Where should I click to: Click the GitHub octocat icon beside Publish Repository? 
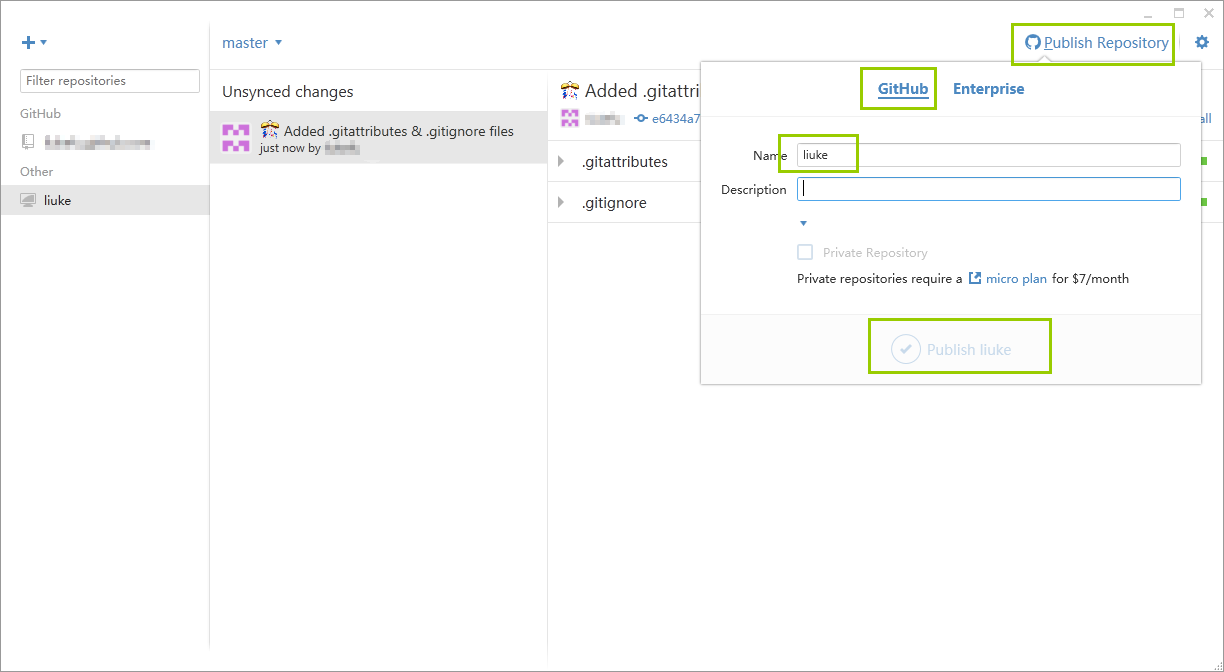[x=1033, y=43]
